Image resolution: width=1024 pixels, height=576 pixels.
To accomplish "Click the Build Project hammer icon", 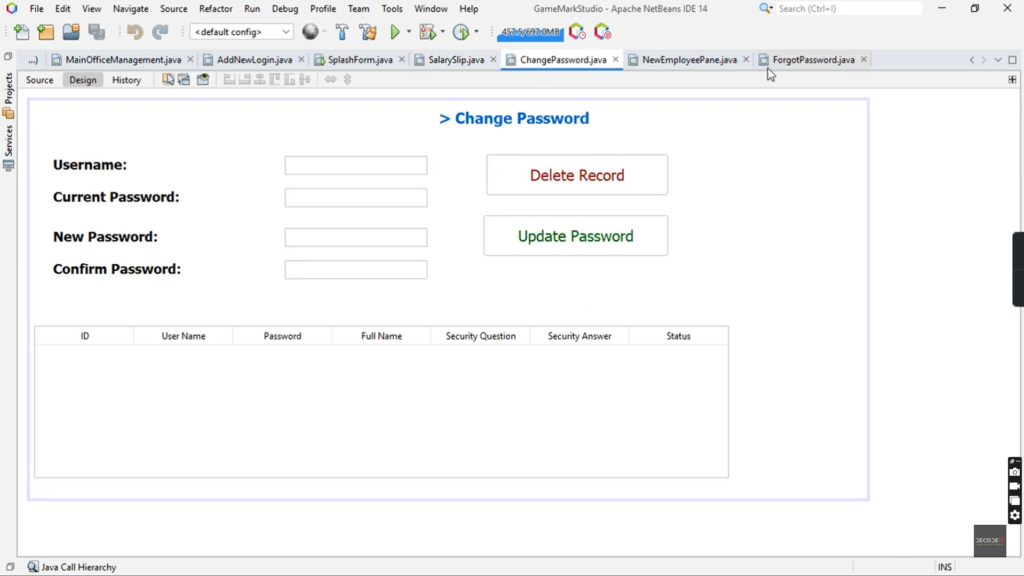I will pos(342,32).
